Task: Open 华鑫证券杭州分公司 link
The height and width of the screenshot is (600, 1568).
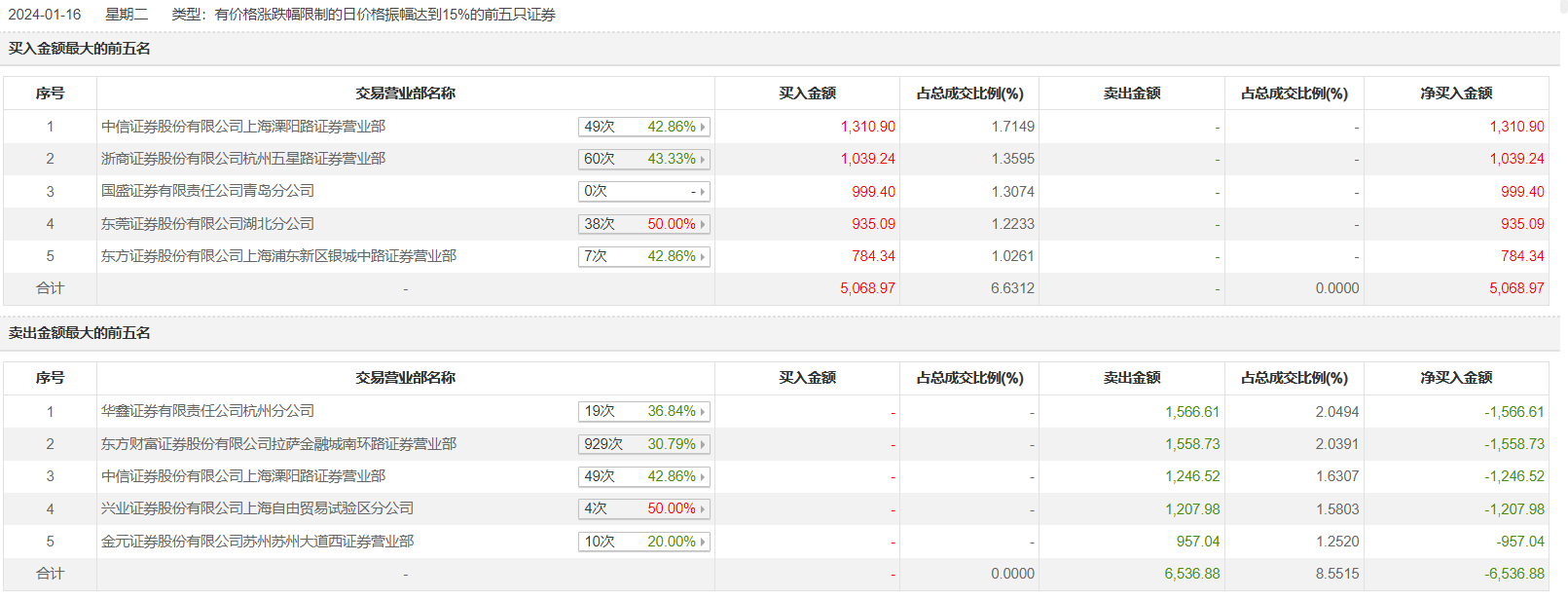Action: [207, 411]
